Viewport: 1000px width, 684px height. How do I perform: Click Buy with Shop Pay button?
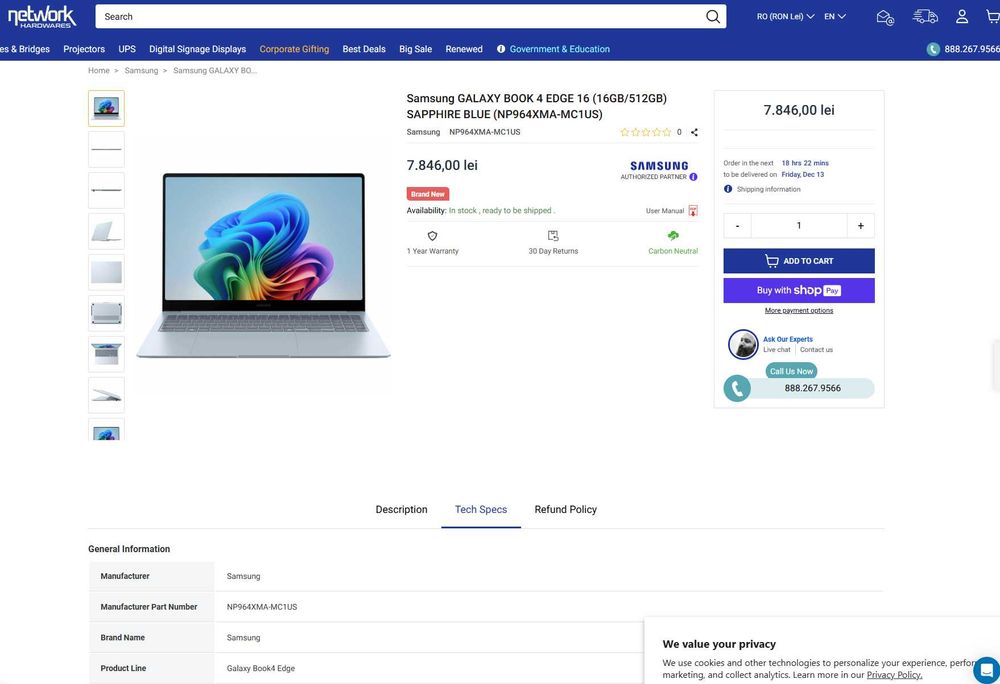tap(798, 290)
